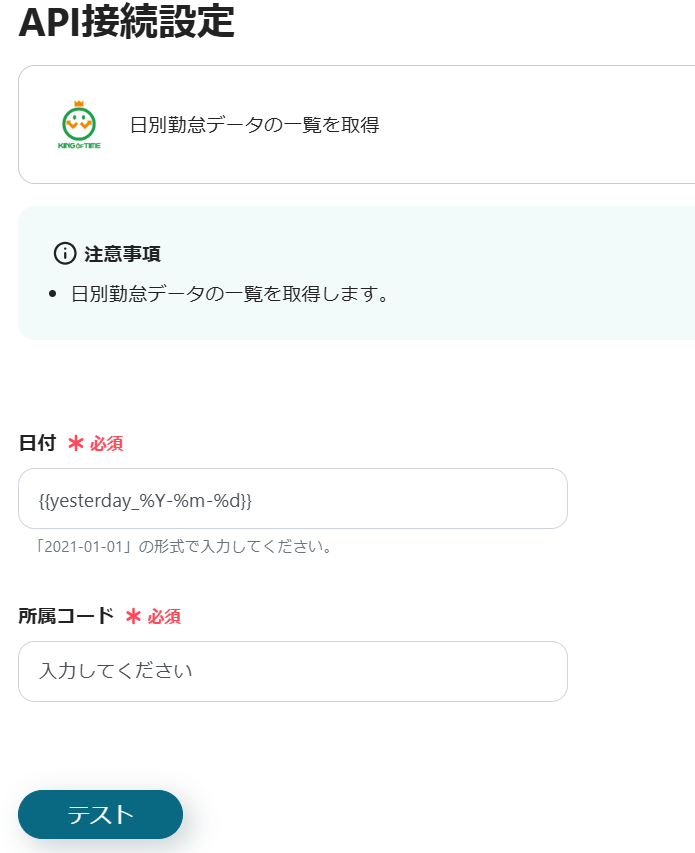The height and width of the screenshot is (853, 695).
Task: Click the small KING OF TIME caption under logo
Action: pyautogui.click(x=79, y=146)
